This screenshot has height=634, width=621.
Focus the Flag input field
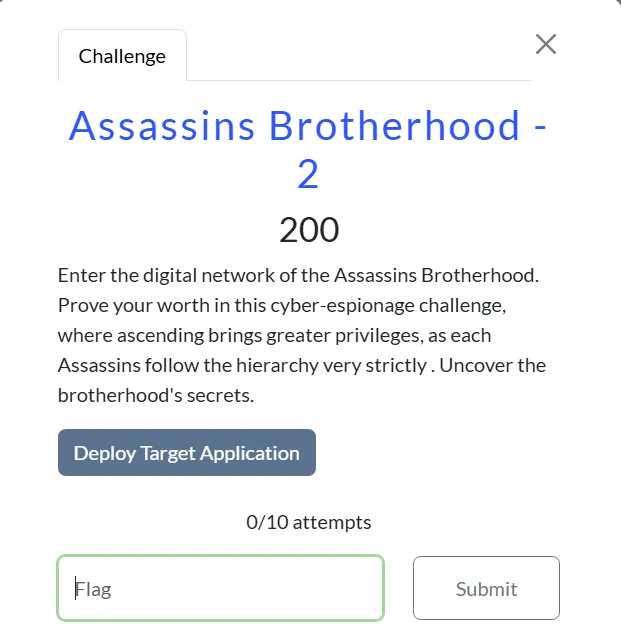pyautogui.click(x=220, y=588)
